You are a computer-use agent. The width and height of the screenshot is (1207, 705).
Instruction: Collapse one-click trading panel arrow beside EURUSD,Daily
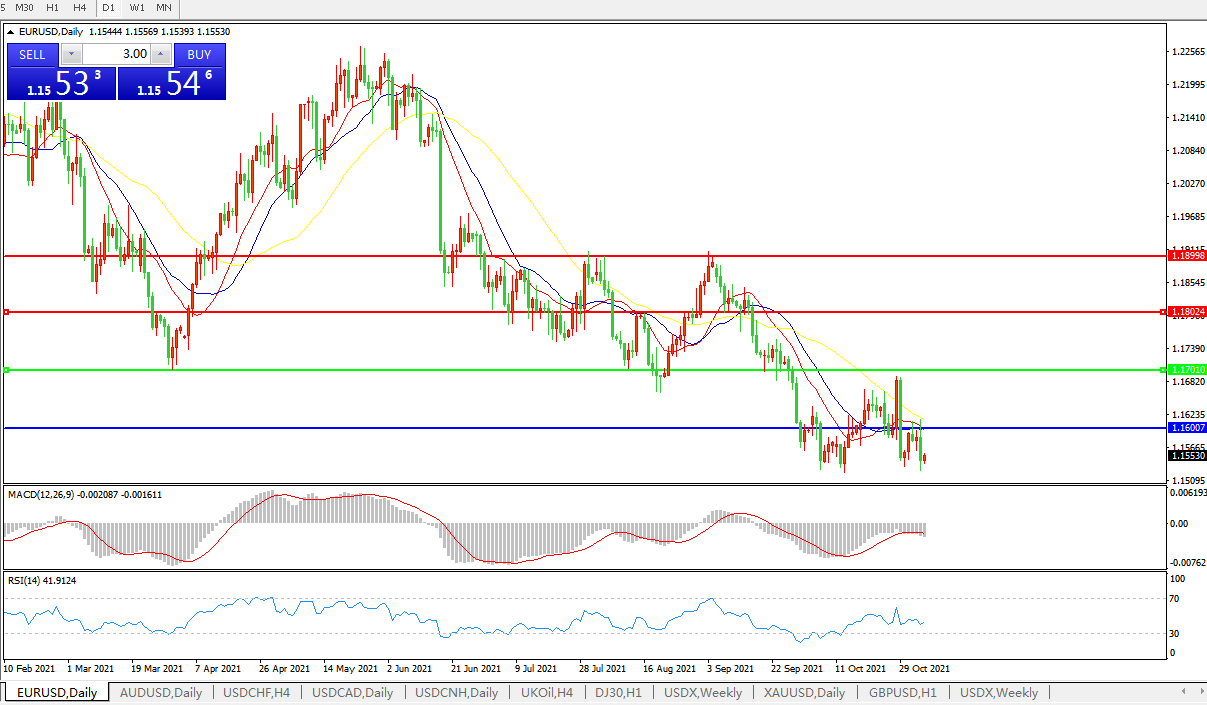tap(11, 32)
